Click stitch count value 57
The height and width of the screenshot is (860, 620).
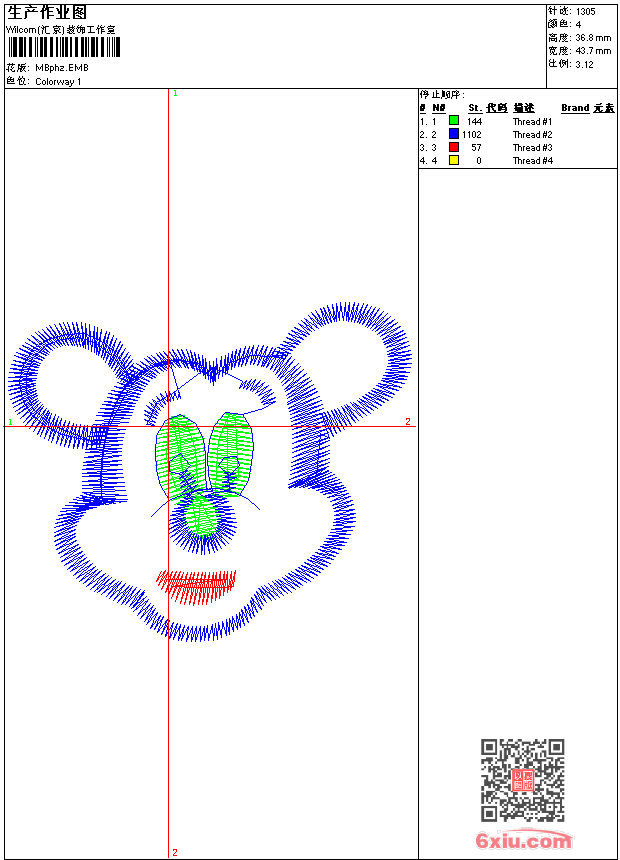click(476, 148)
